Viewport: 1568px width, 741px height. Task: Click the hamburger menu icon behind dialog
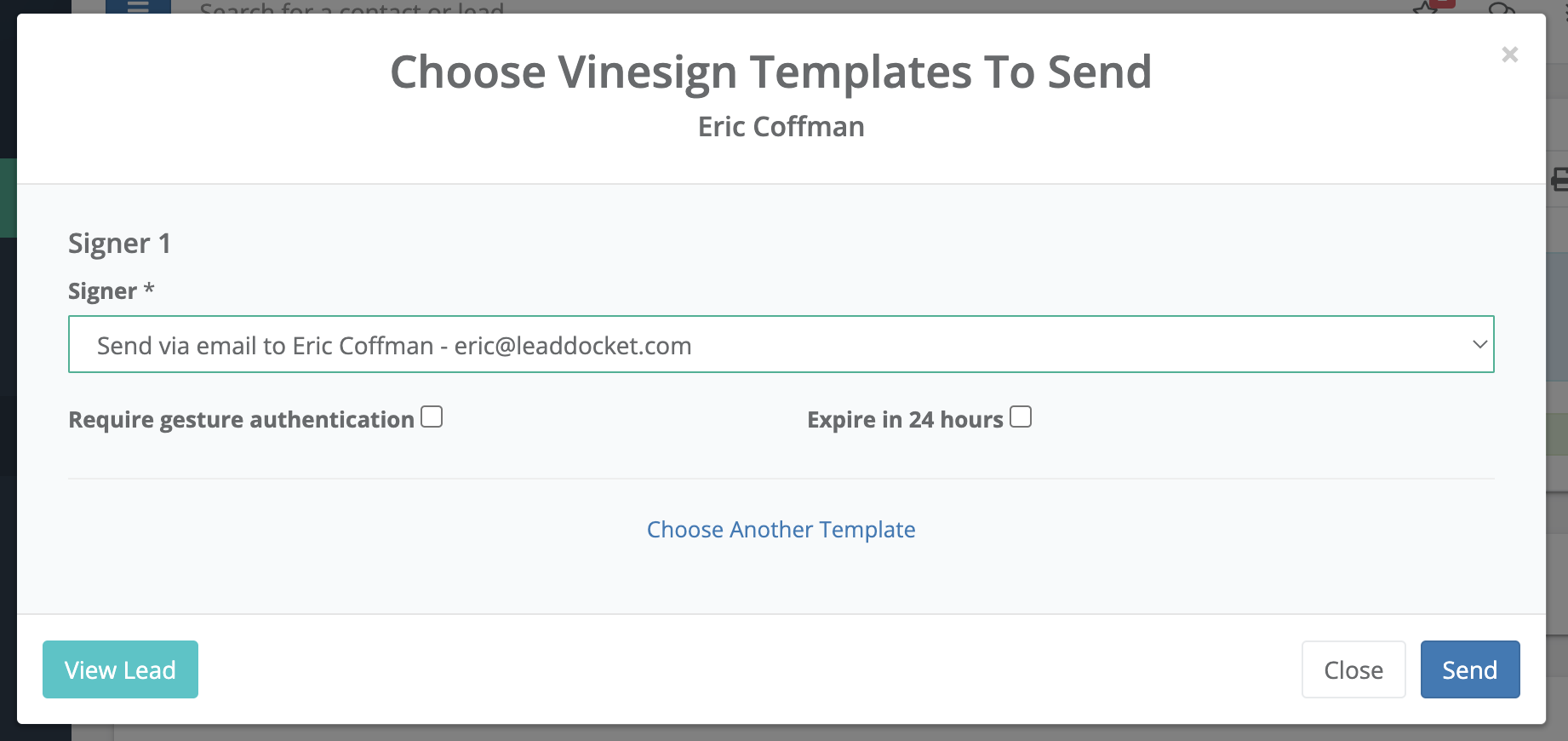click(x=138, y=6)
